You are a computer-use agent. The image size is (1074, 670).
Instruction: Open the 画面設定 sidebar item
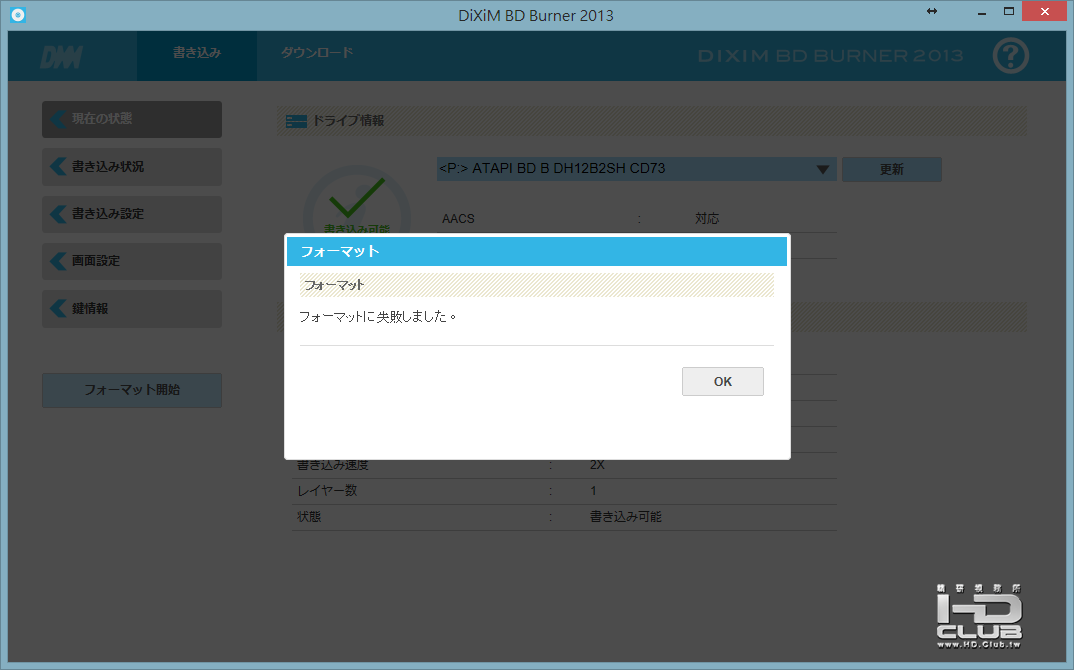pos(132,261)
